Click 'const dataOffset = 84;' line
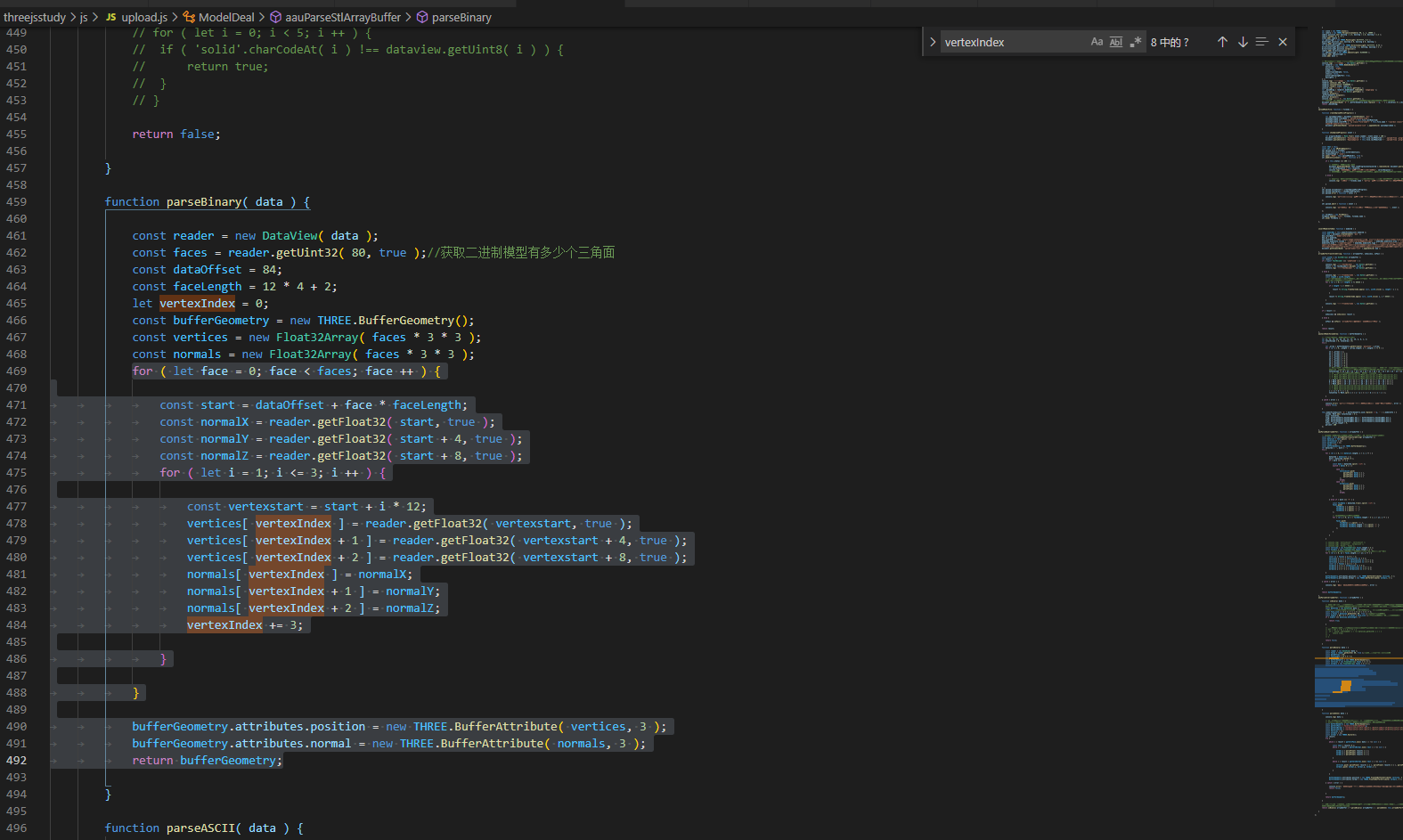The image size is (1403, 840). point(208,269)
